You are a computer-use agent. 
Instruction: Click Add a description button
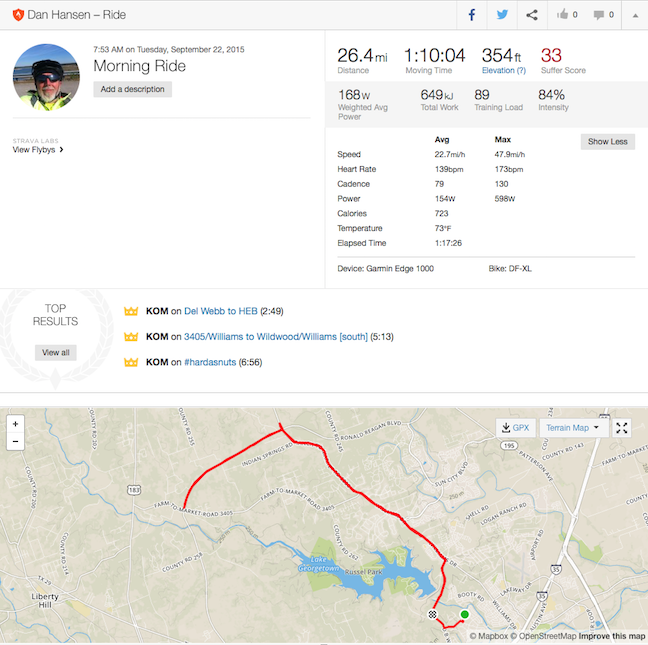pos(132,89)
